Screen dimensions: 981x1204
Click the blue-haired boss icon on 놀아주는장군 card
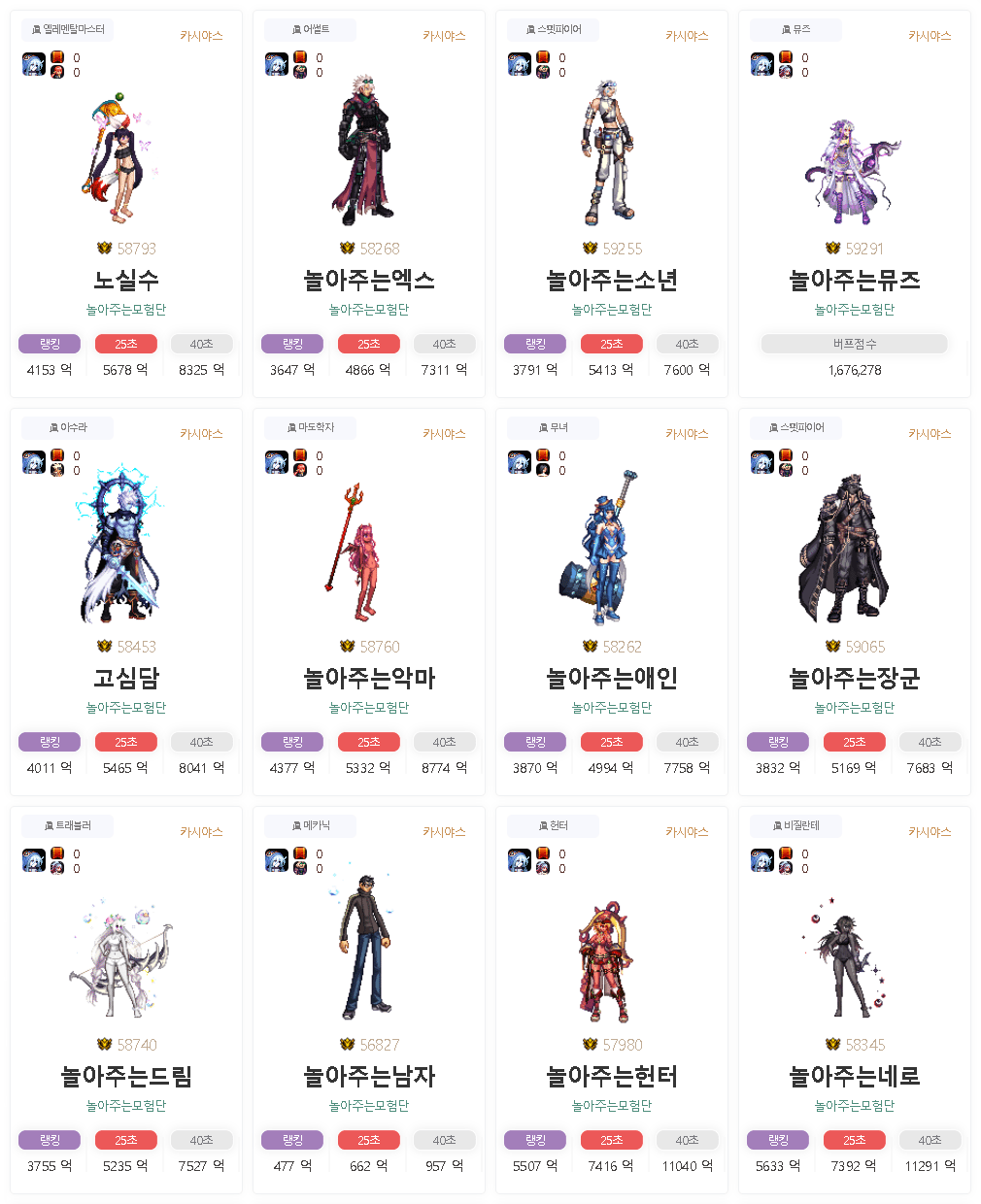[762, 463]
